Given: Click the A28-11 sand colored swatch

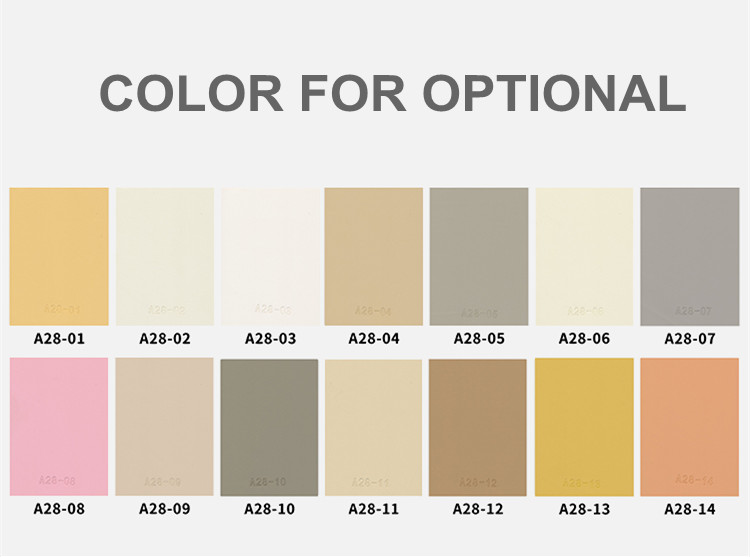Looking at the screenshot, I should point(374,427).
